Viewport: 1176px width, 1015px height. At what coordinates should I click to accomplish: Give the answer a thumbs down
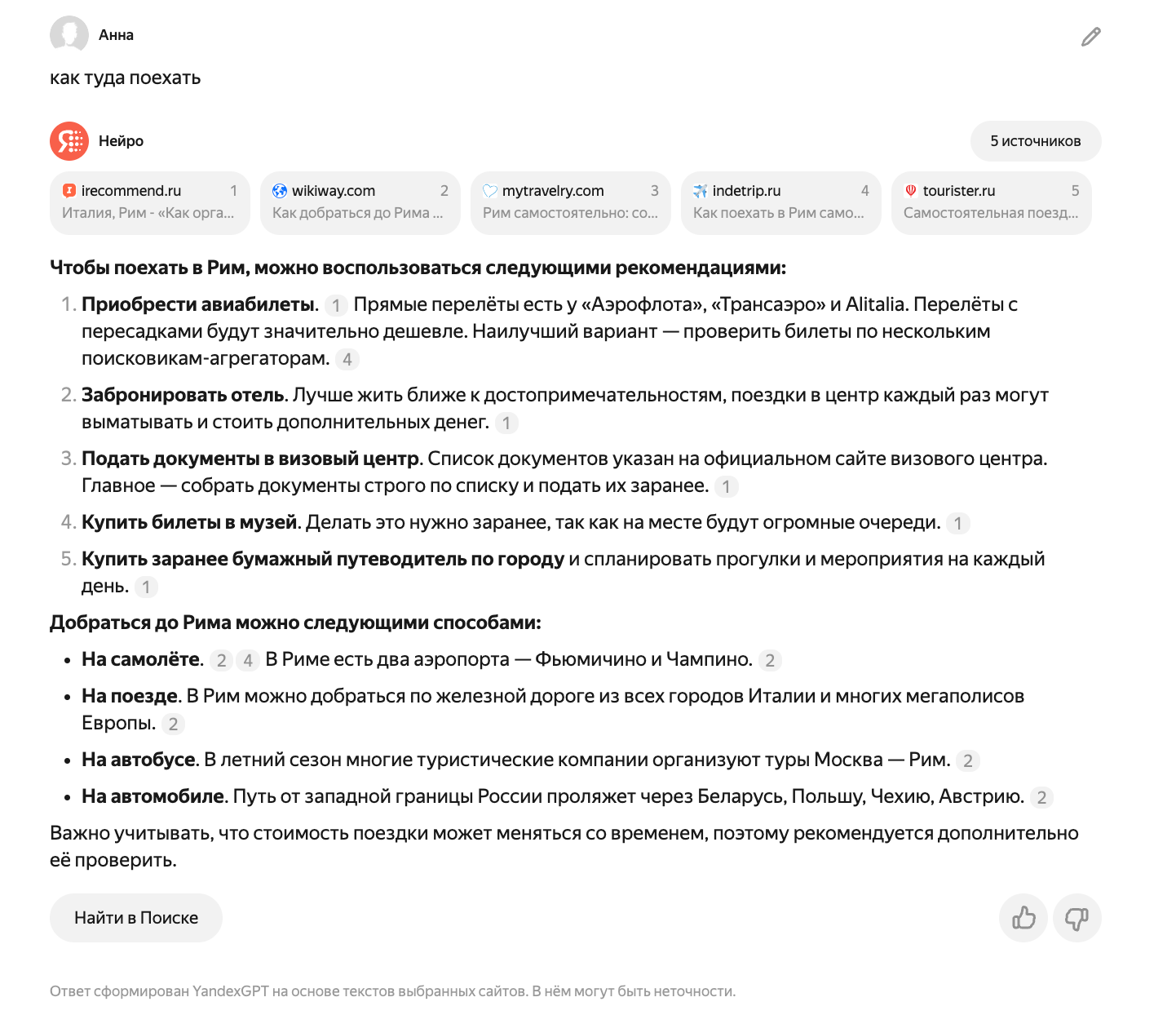coord(1077,918)
